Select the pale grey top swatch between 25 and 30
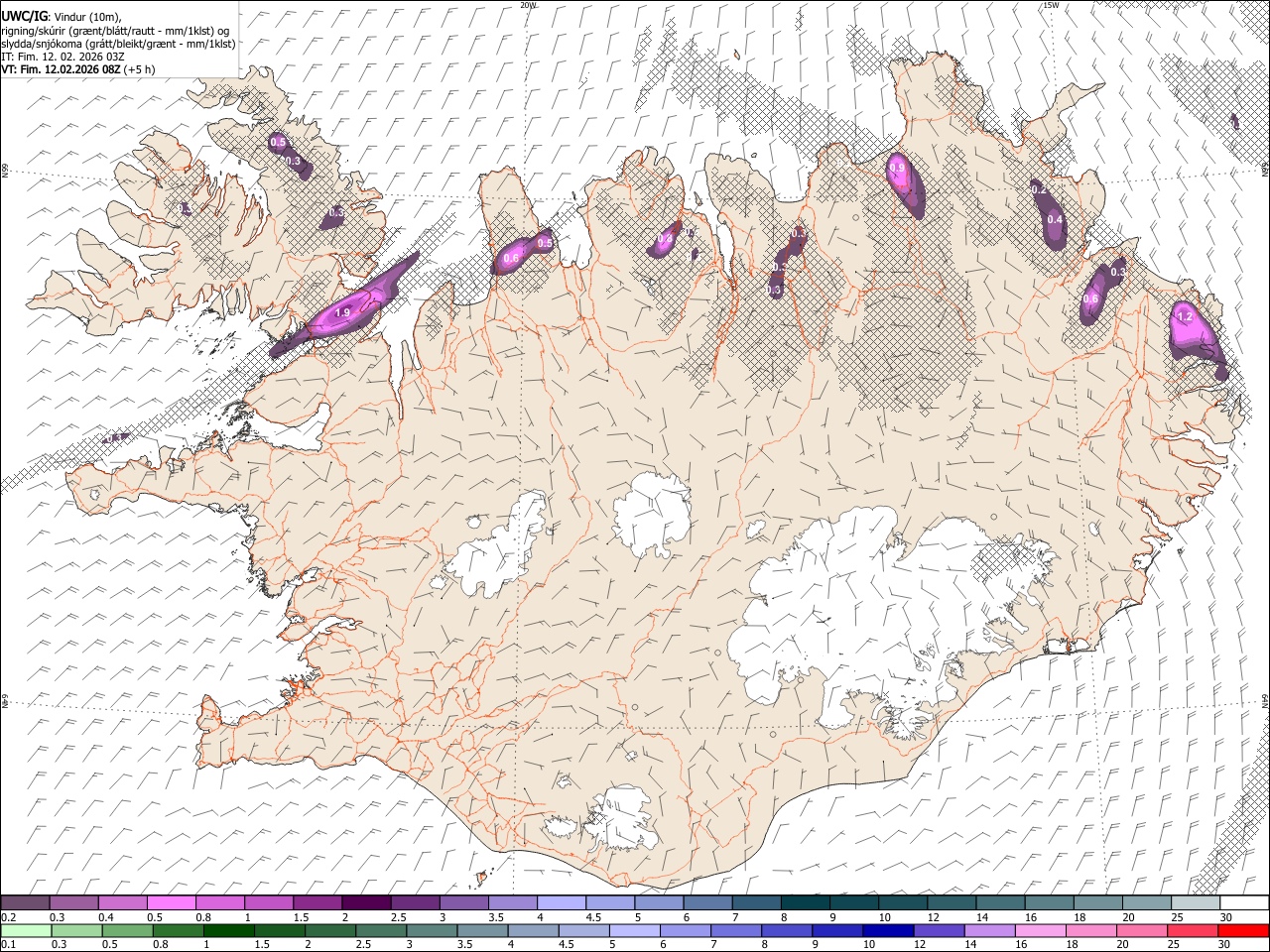1270x952 pixels. click(x=1196, y=903)
